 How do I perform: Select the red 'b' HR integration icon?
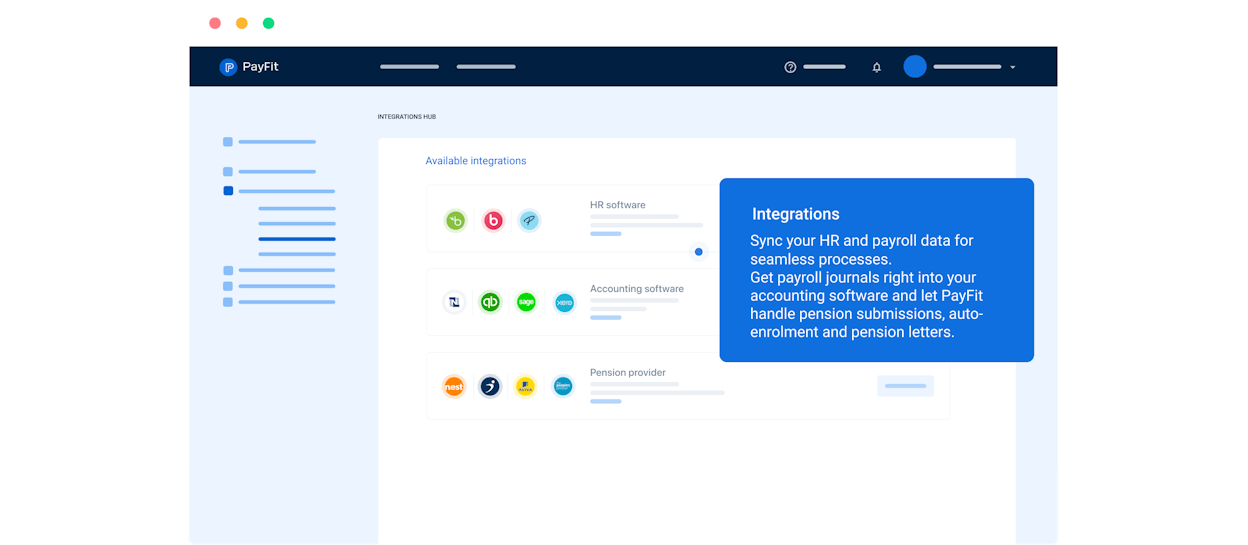pos(493,221)
